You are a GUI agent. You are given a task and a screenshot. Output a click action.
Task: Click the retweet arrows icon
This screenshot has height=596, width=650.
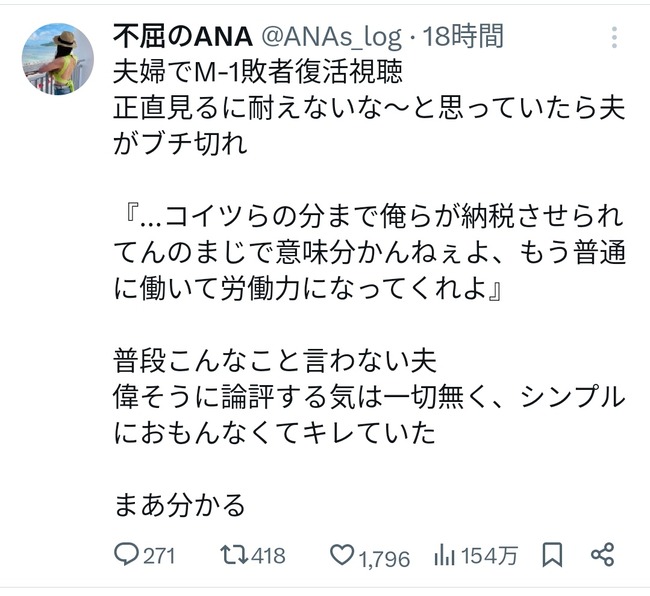233,555
